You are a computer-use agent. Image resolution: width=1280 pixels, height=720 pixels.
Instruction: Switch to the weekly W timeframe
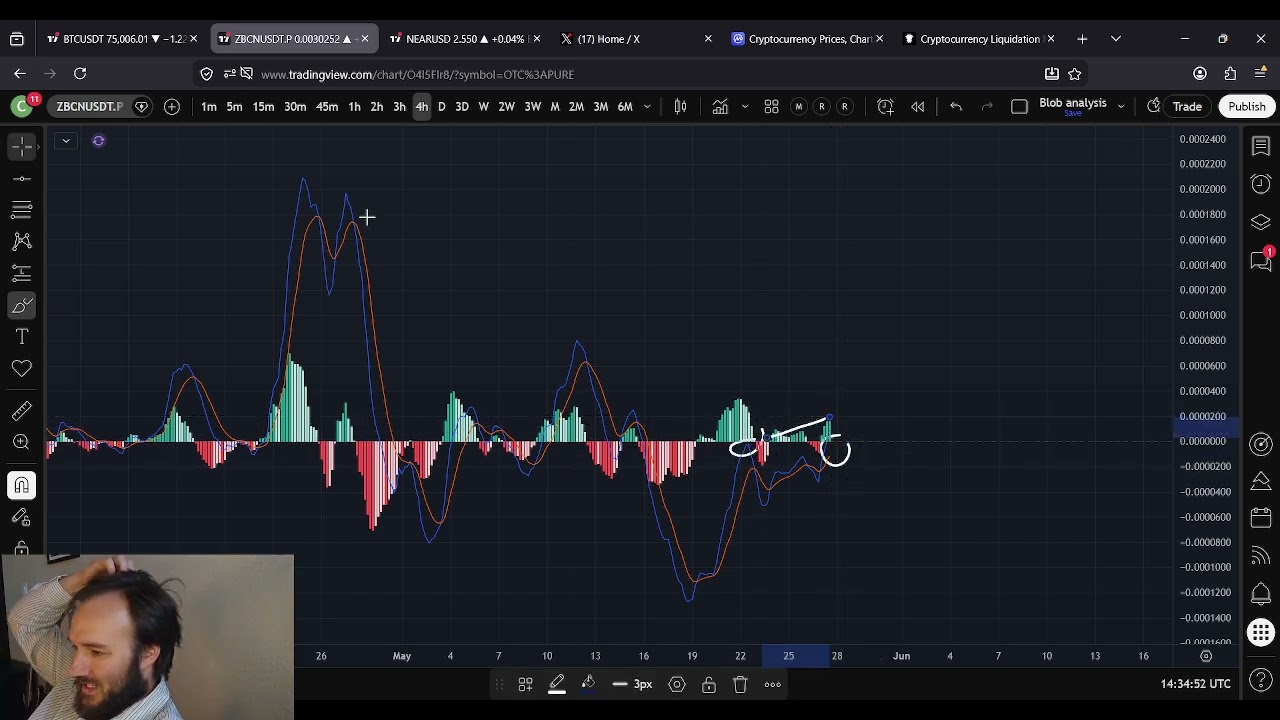[483, 107]
